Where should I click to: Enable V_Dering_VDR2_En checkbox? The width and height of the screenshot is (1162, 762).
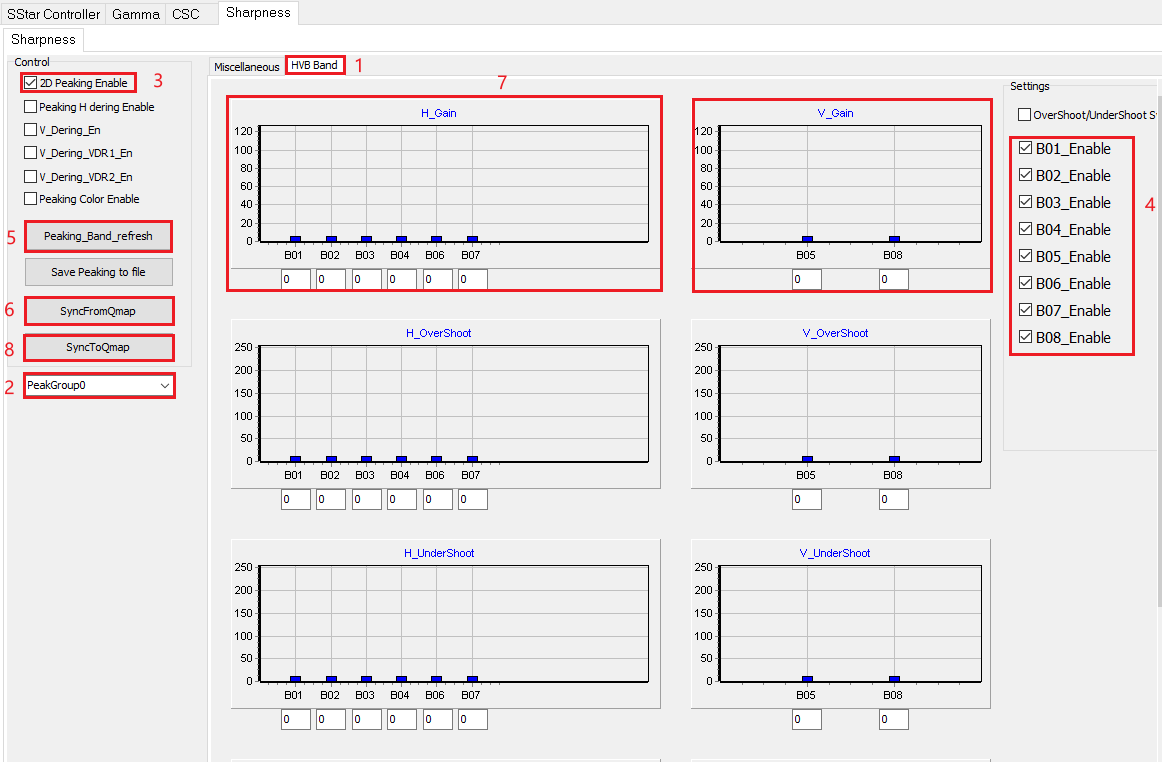pos(30,176)
